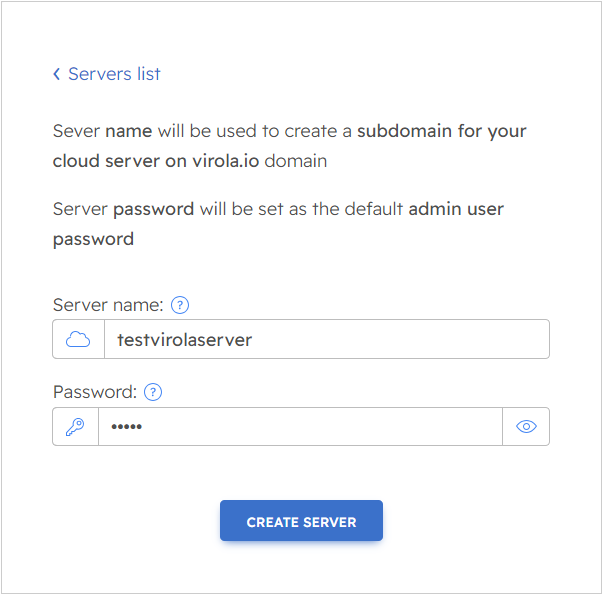Click the cloud icon in the server name field

click(78, 339)
